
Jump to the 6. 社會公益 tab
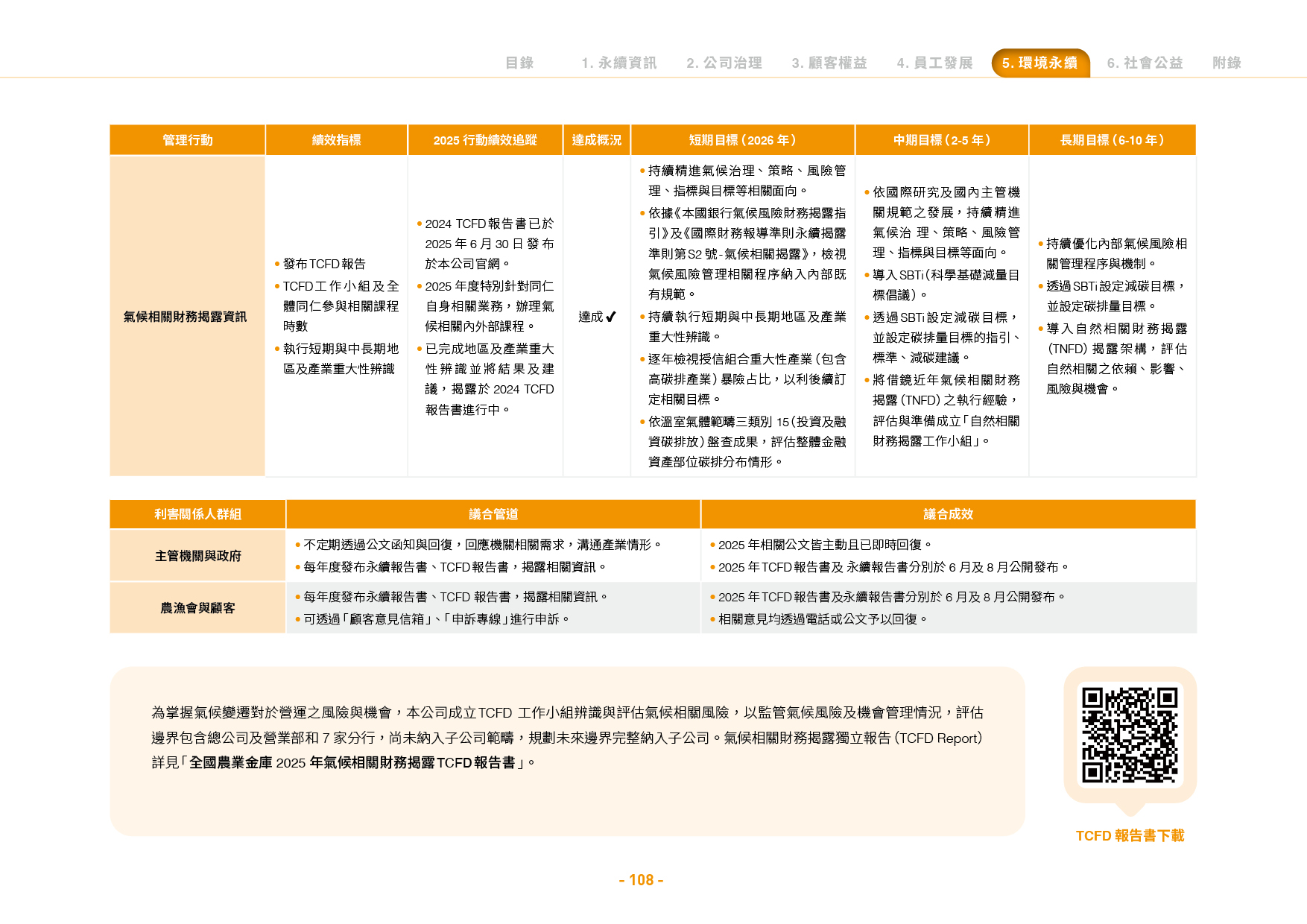pyautogui.click(x=1145, y=63)
